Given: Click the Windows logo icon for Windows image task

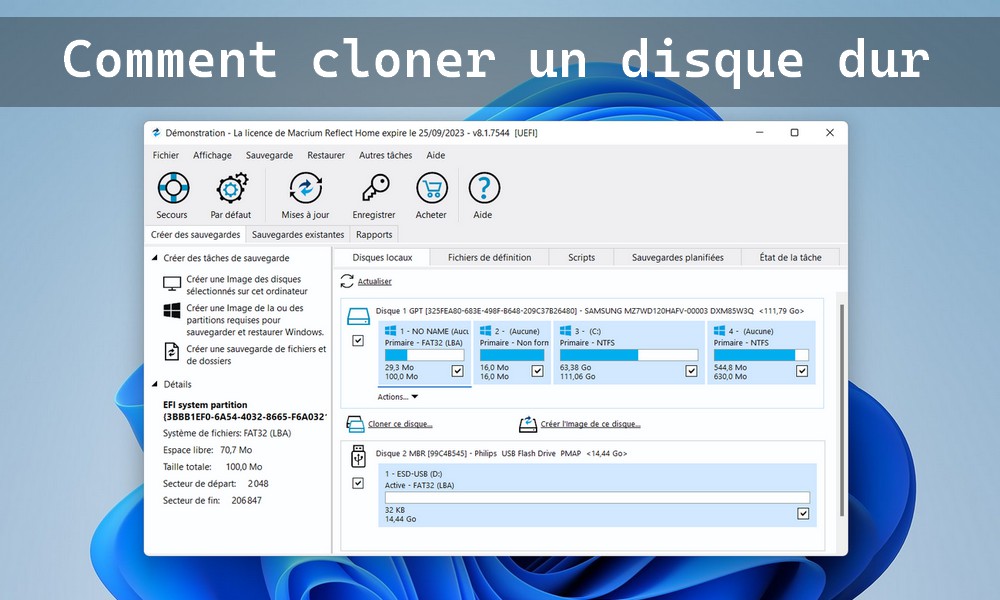Looking at the screenshot, I should tap(172, 311).
